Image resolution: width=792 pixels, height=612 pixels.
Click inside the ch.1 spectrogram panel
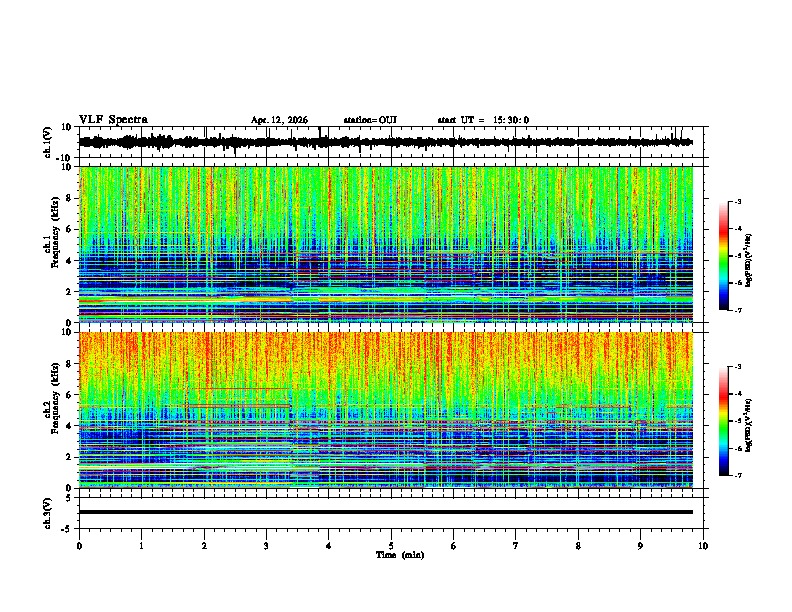(386, 244)
